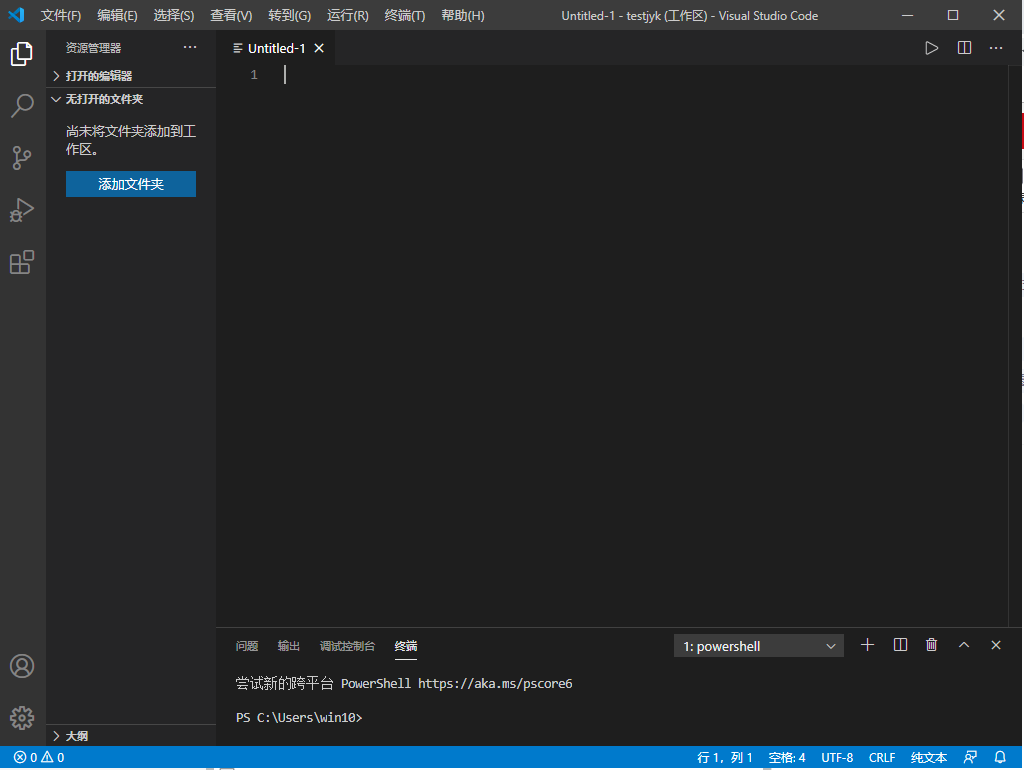
Task: Open editor more actions ellipsis
Action: click(996, 48)
